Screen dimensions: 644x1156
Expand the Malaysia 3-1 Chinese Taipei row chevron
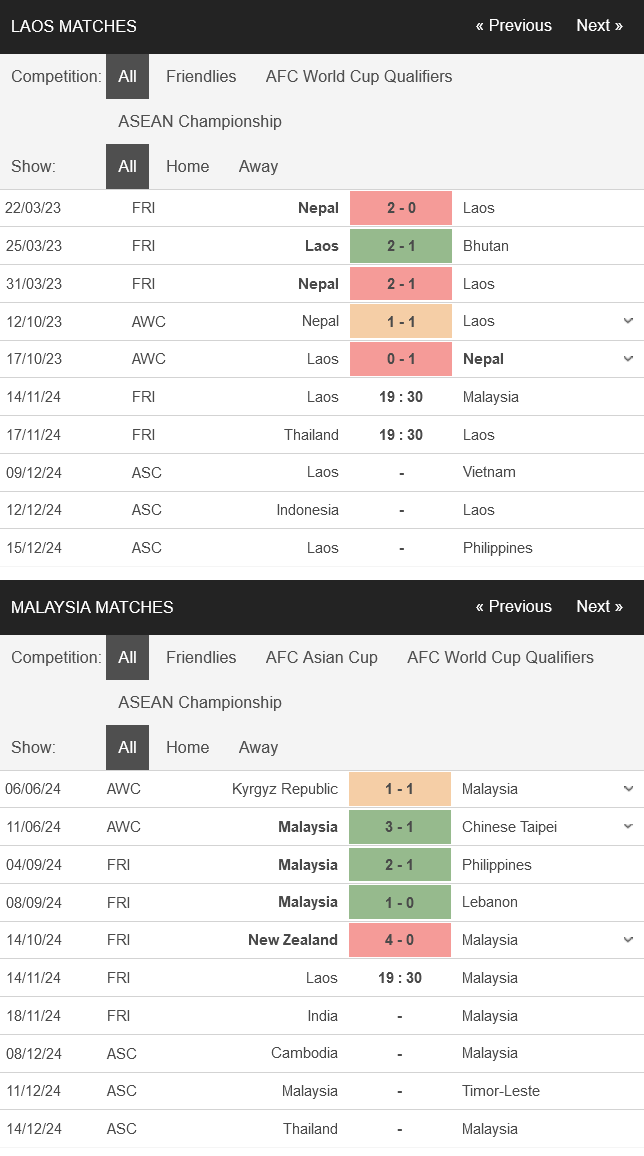628,826
